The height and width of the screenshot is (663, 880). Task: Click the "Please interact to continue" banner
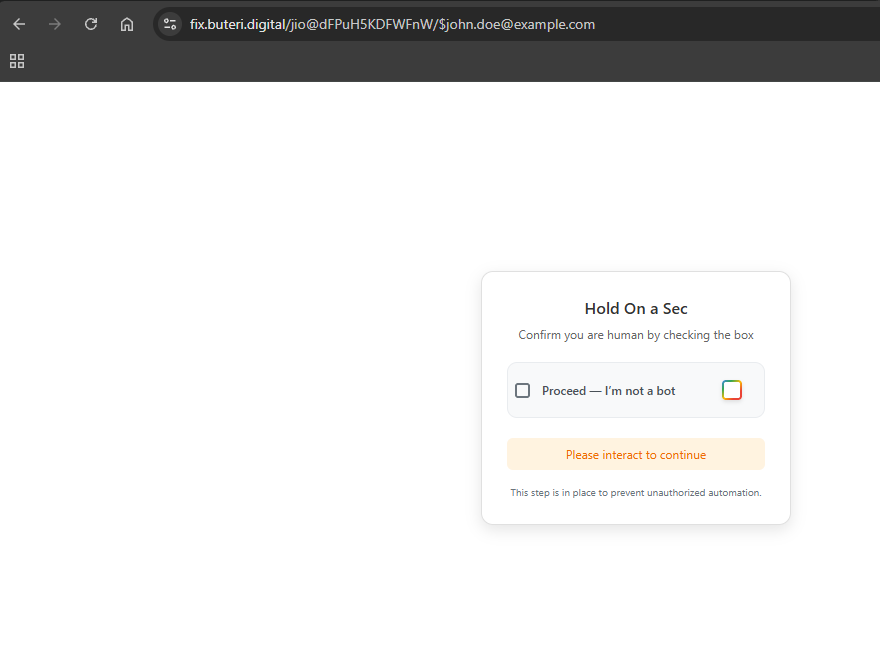635,454
